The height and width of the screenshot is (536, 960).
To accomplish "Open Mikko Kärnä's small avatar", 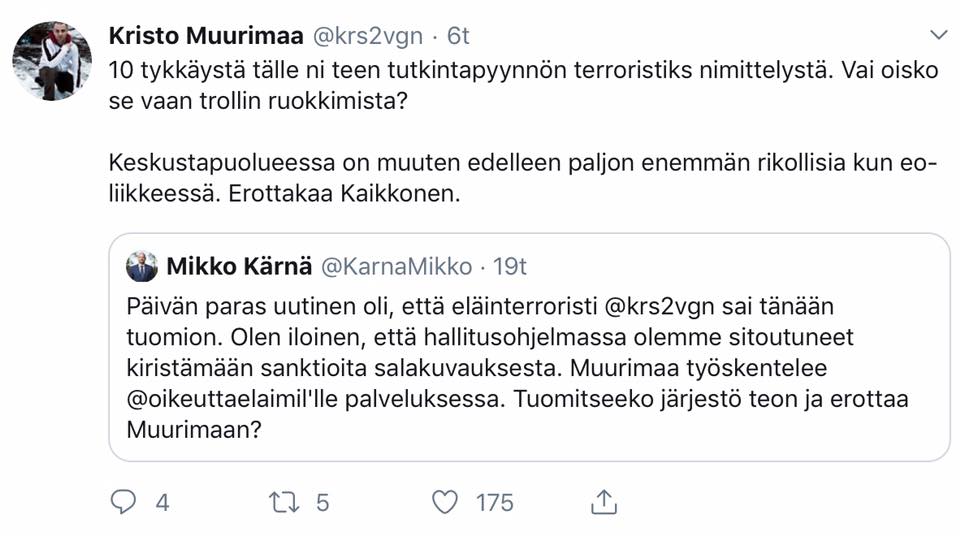I will (x=142, y=266).
